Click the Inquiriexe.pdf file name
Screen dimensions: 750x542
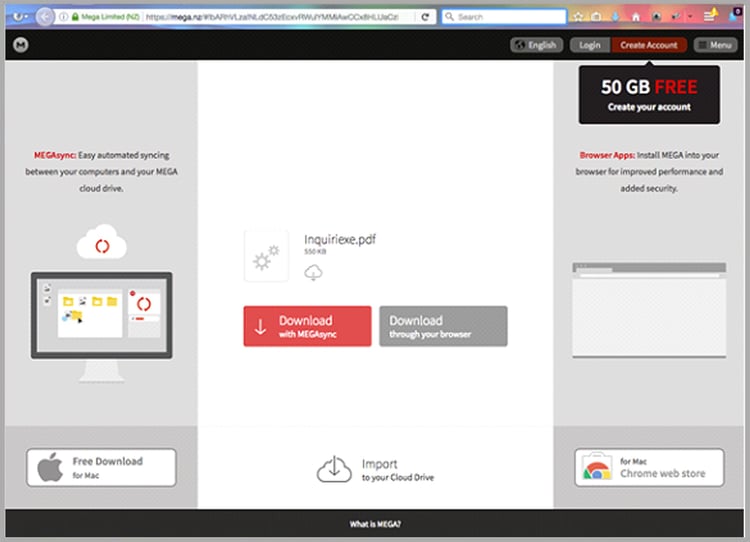[340, 239]
